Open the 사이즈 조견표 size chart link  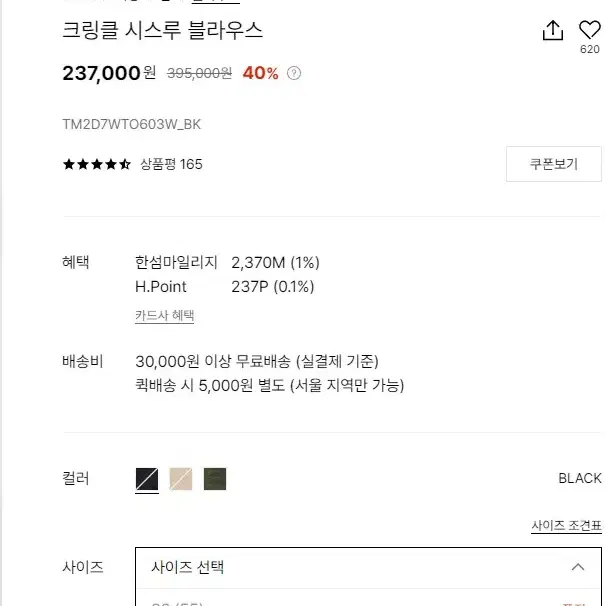click(566, 526)
